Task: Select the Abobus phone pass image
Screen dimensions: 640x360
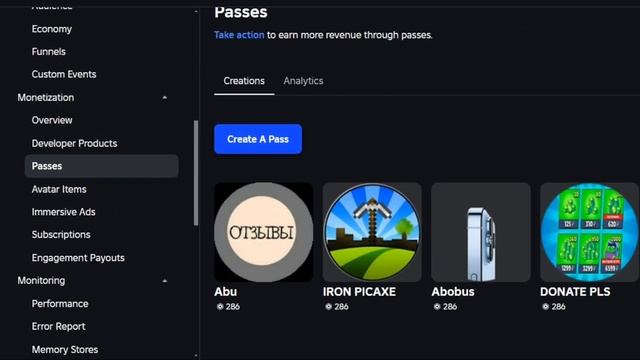Action: (481, 232)
